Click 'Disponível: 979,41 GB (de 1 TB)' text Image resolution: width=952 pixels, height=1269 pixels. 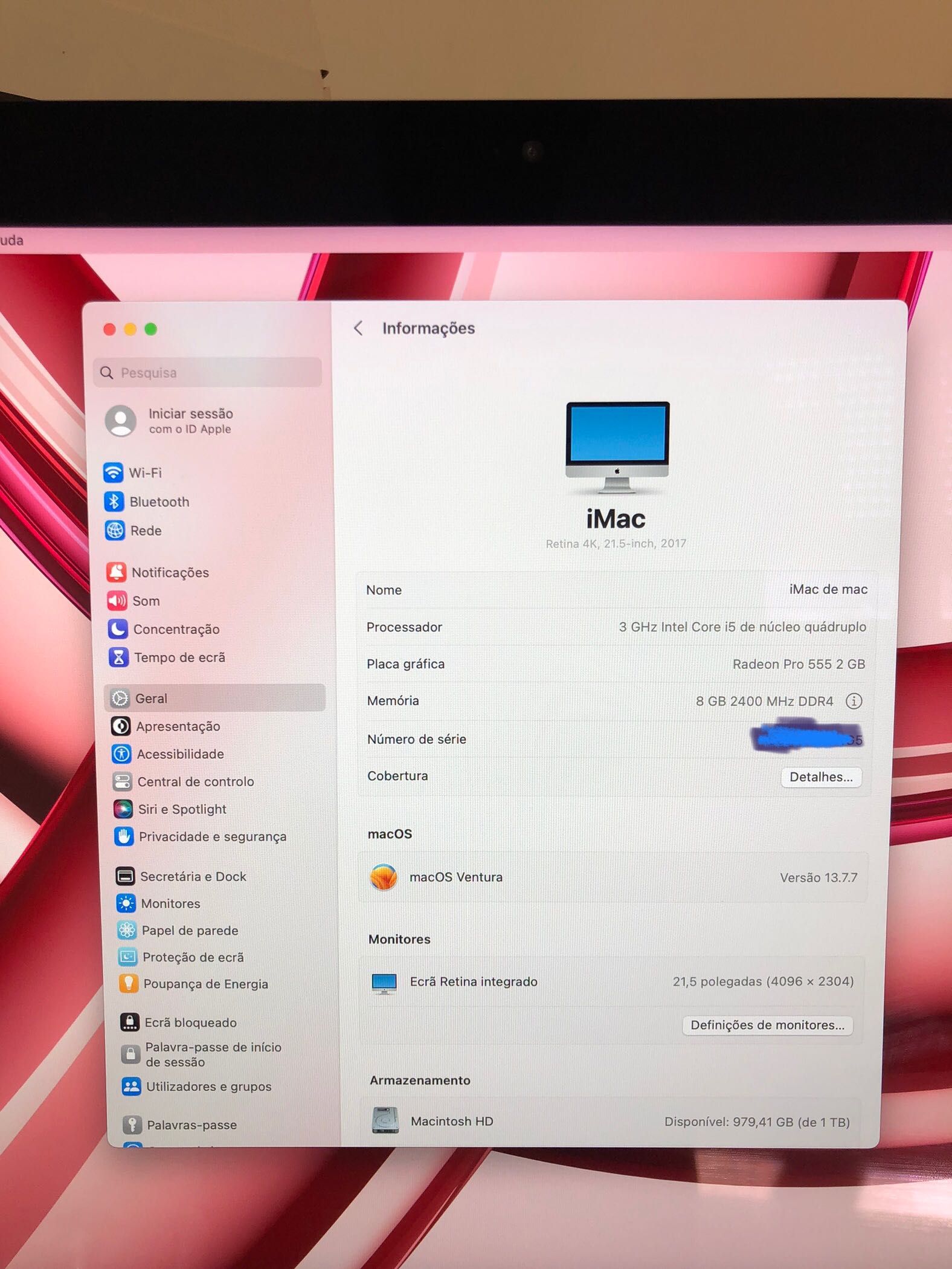757,1122
